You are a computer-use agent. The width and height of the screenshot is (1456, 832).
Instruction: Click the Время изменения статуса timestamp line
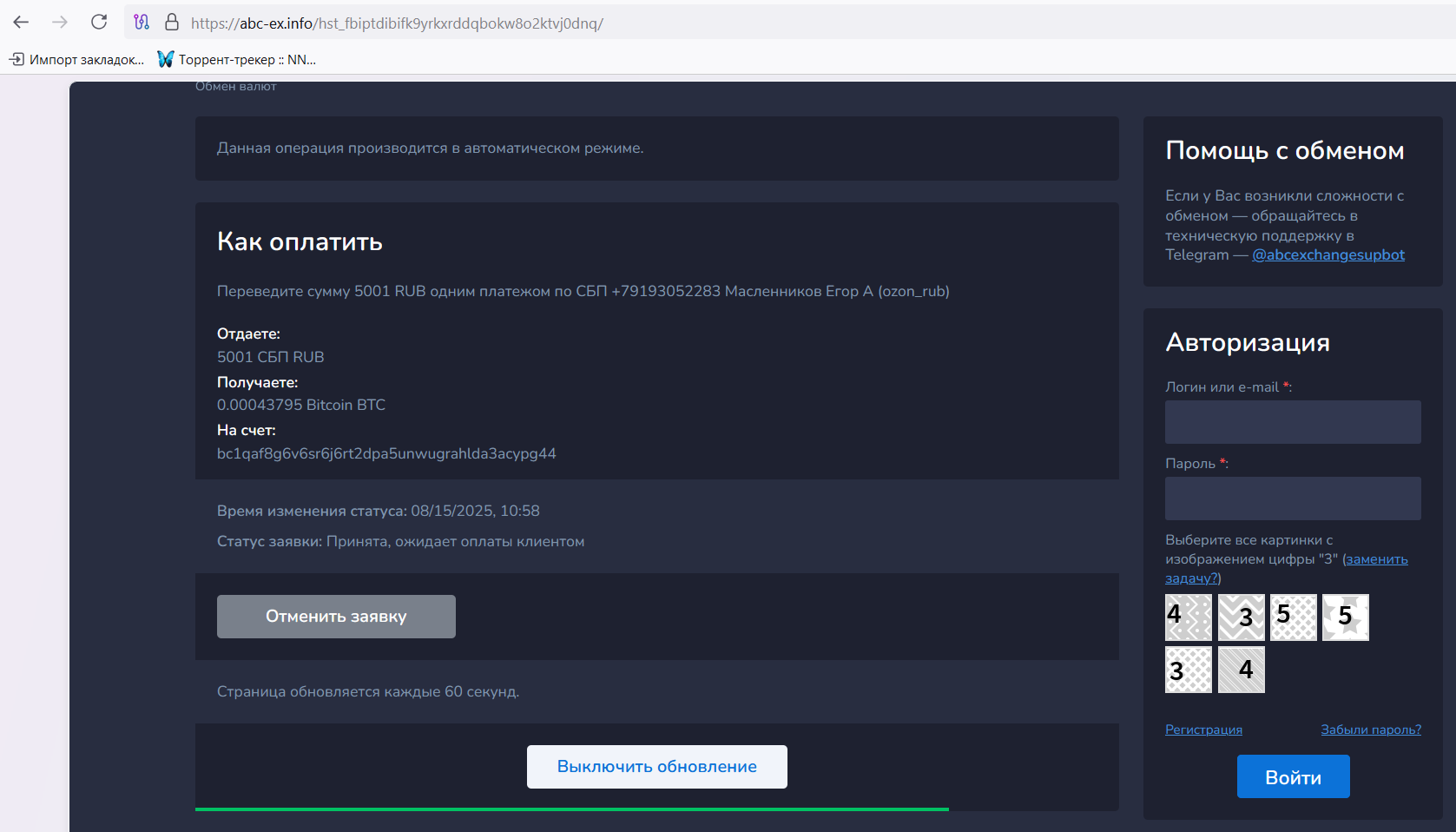pyautogui.click(x=379, y=511)
